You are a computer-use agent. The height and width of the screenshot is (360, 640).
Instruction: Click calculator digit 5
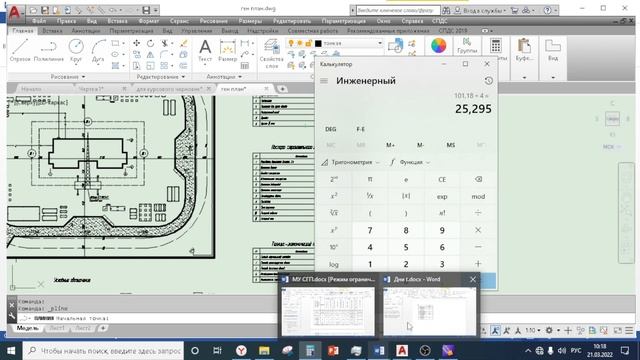406,247
